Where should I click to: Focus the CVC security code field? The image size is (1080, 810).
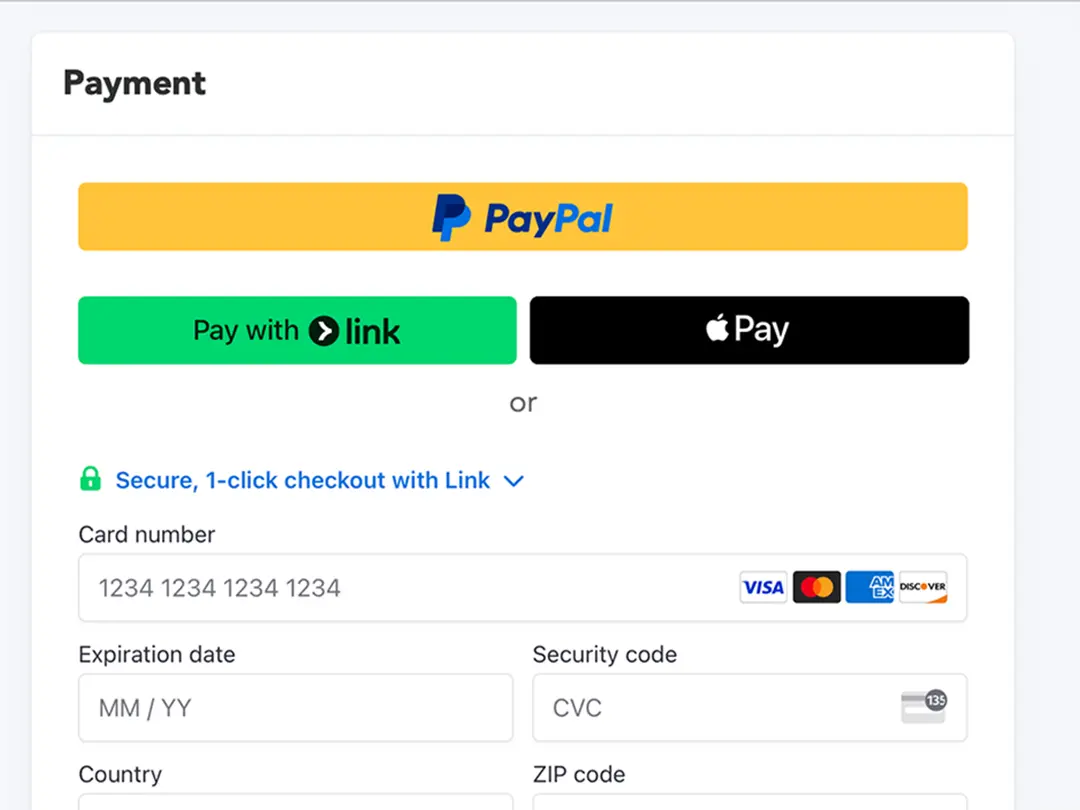[710, 707]
